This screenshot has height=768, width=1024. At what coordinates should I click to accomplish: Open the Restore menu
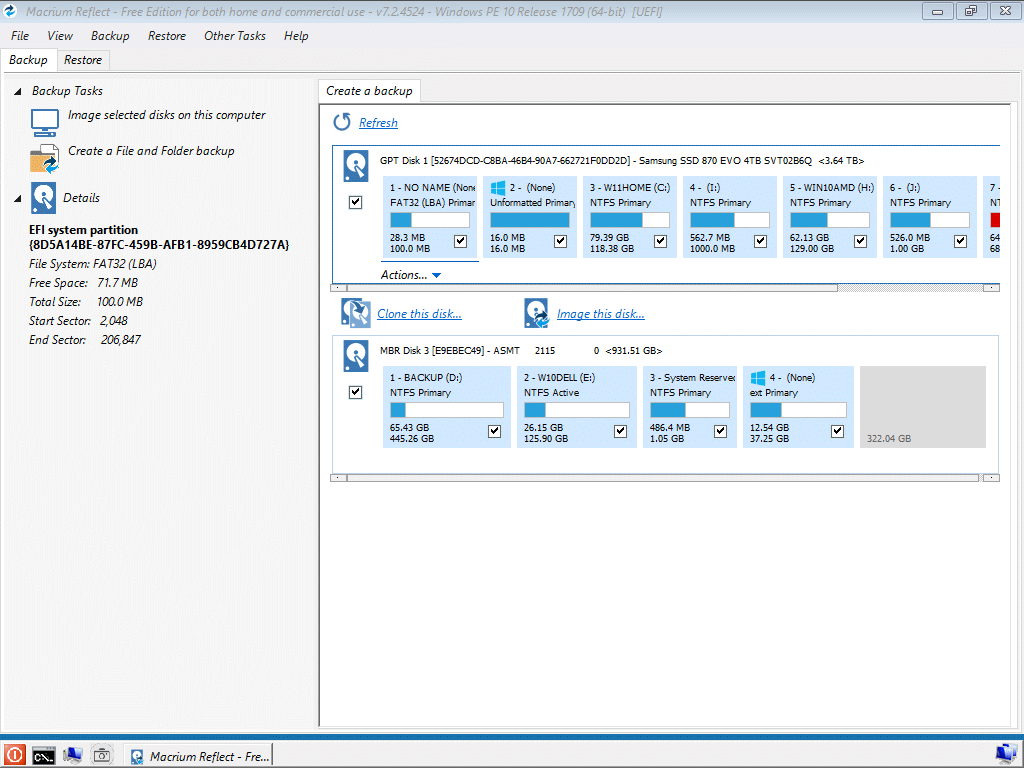[x=167, y=36]
